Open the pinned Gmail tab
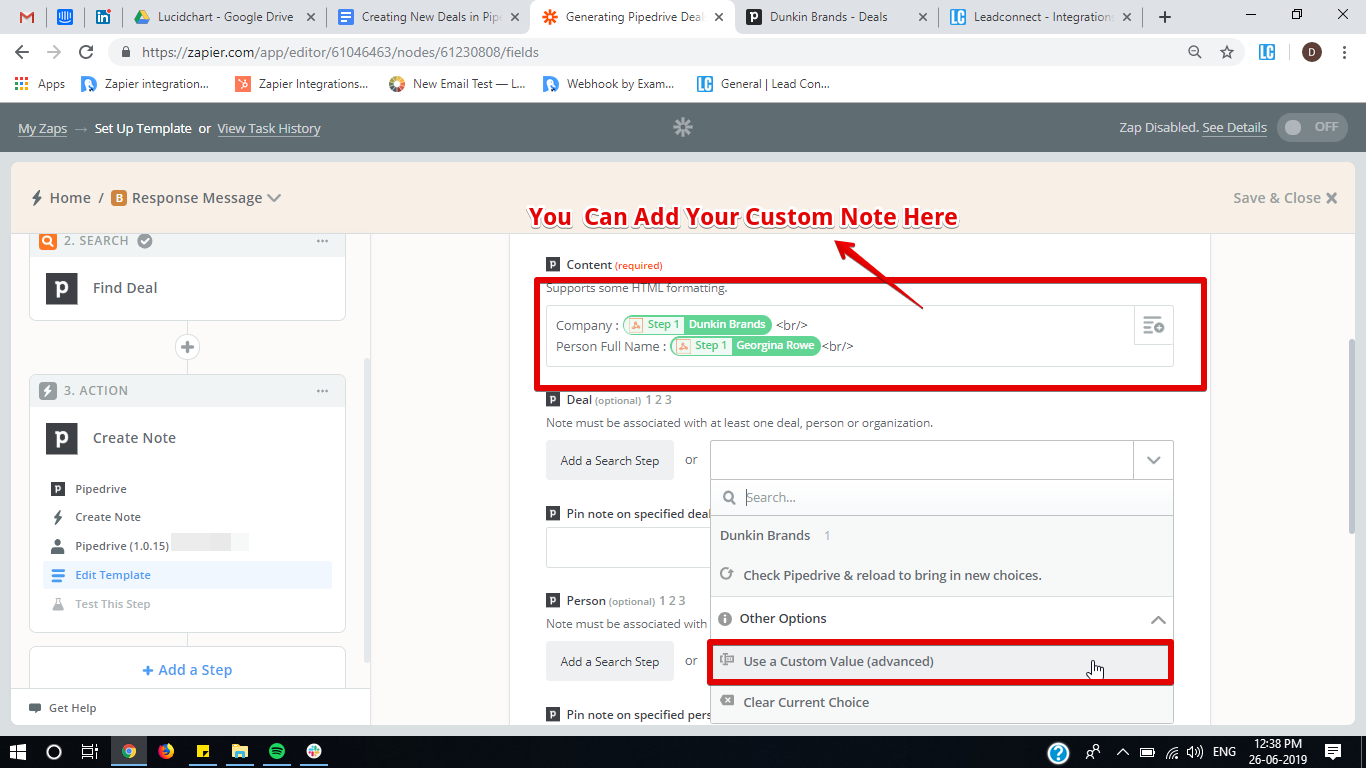 pyautogui.click(x=27, y=17)
